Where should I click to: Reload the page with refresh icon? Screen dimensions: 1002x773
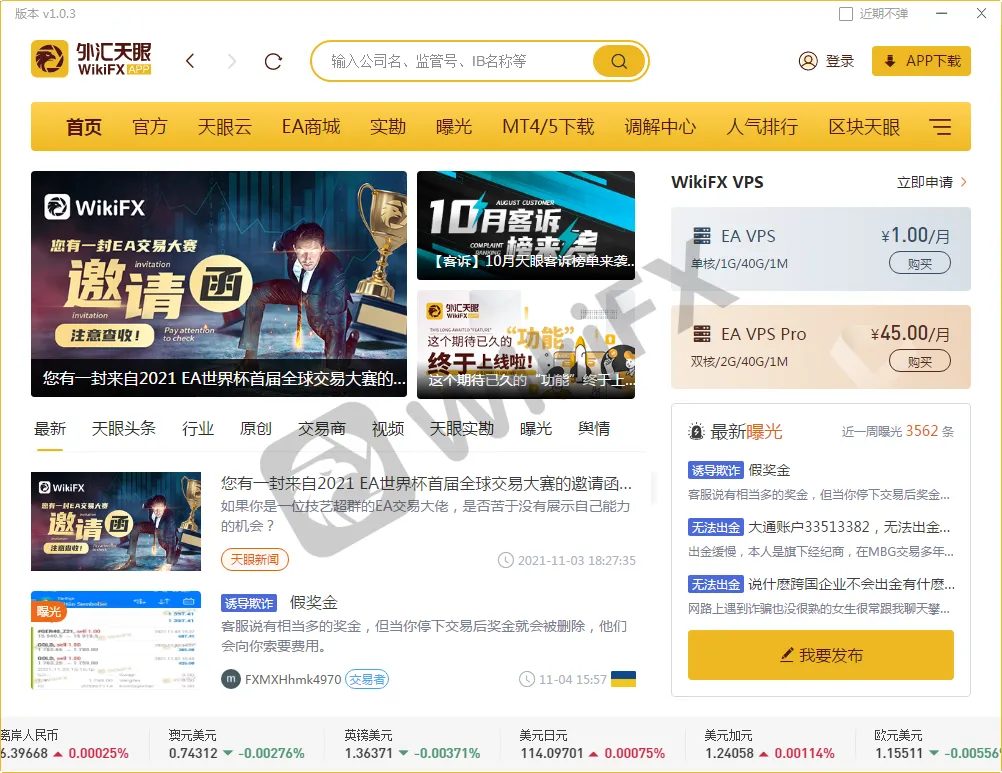coord(274,61)
